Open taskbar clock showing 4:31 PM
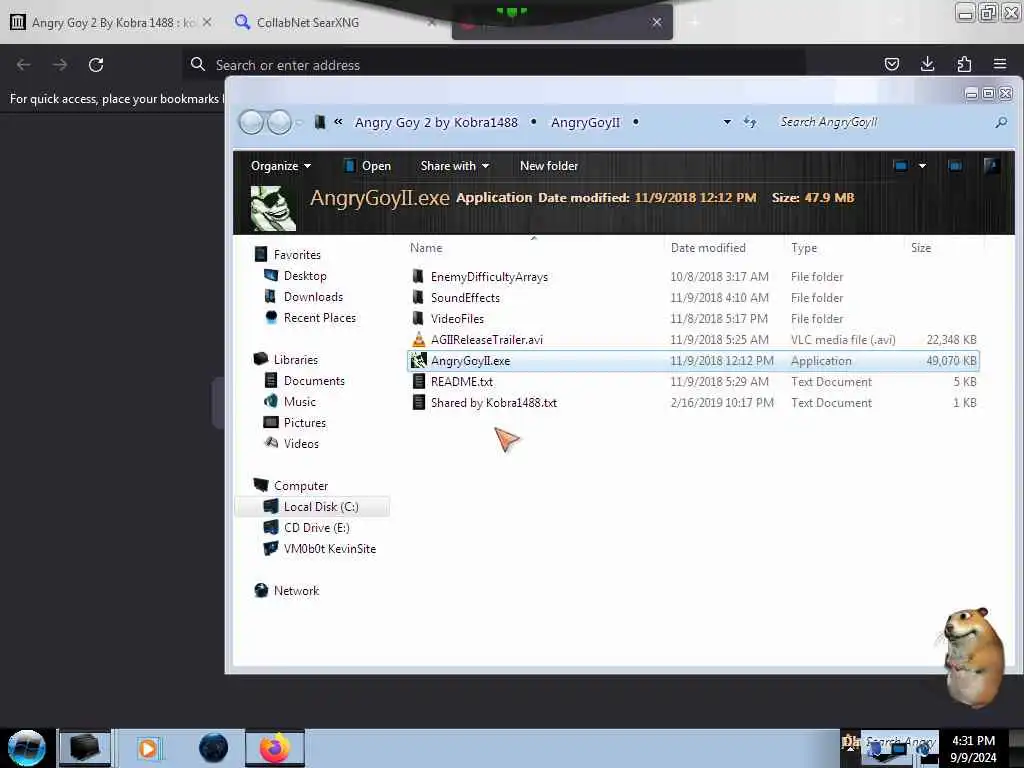The image size is (1024, 768). 973,749
